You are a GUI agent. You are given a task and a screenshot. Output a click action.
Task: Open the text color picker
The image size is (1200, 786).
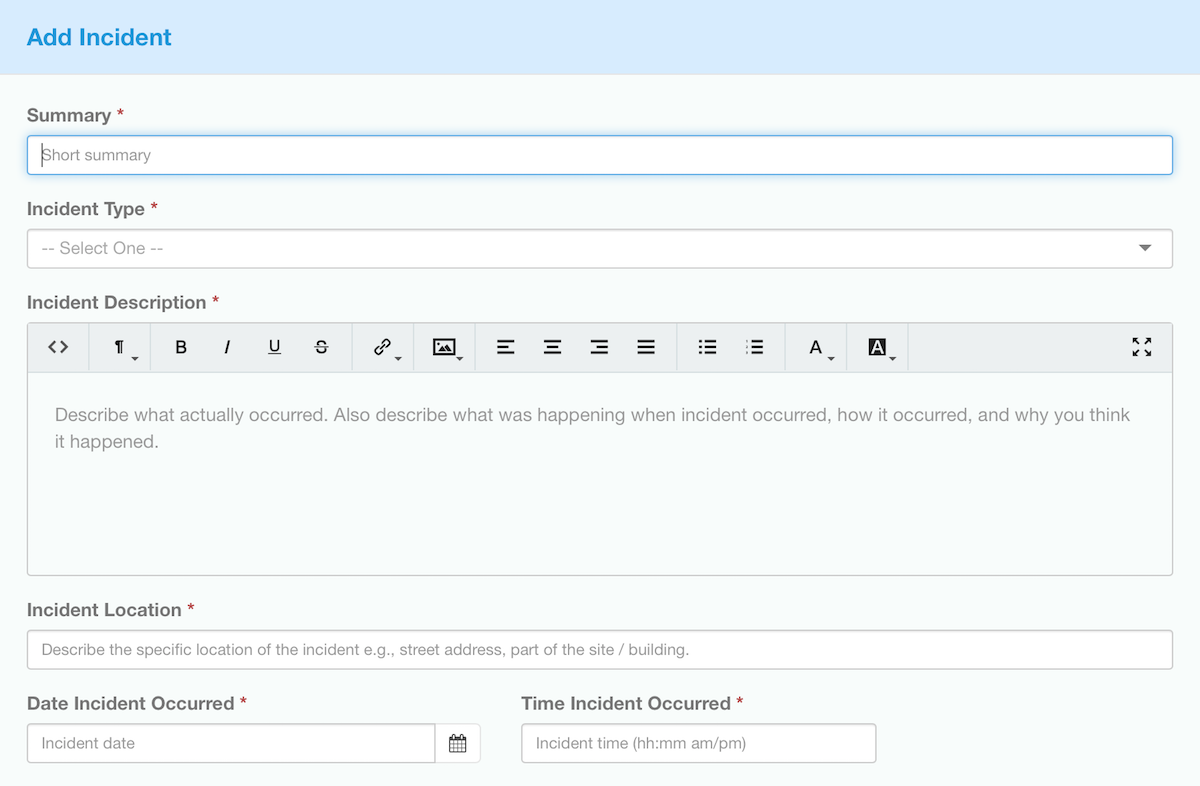(817, 347)
